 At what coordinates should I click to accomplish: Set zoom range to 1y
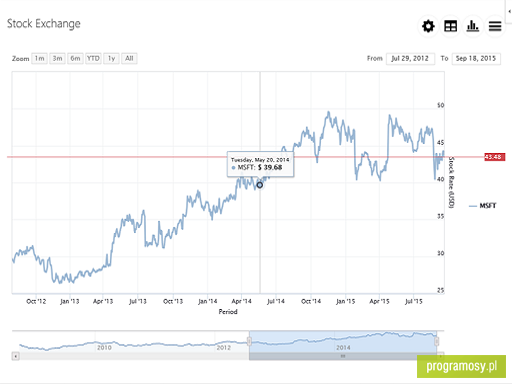(x=111, y=58)
